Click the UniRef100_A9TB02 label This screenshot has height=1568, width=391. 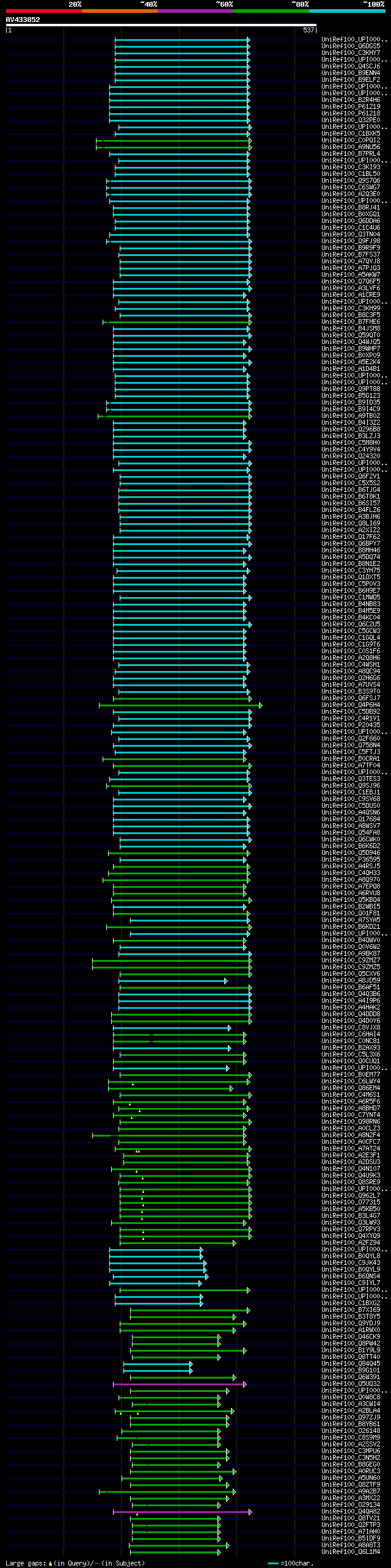[351, 416]
